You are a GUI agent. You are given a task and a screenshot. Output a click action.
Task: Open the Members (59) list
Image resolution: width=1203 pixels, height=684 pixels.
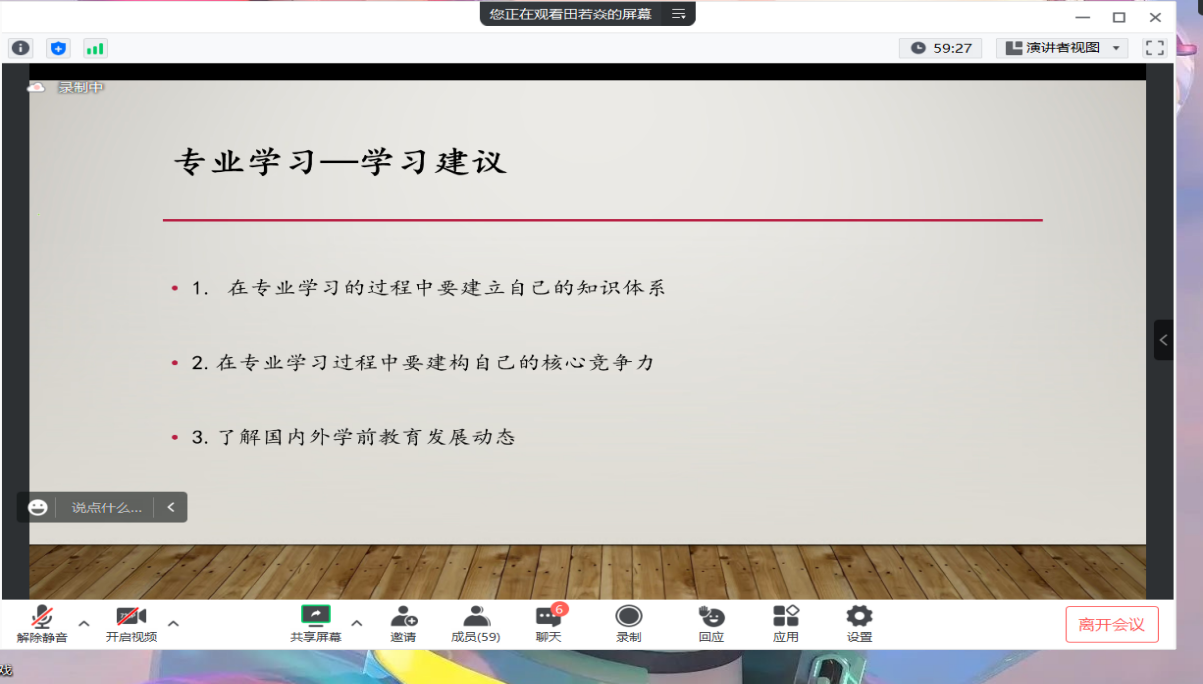pos(475,624)
